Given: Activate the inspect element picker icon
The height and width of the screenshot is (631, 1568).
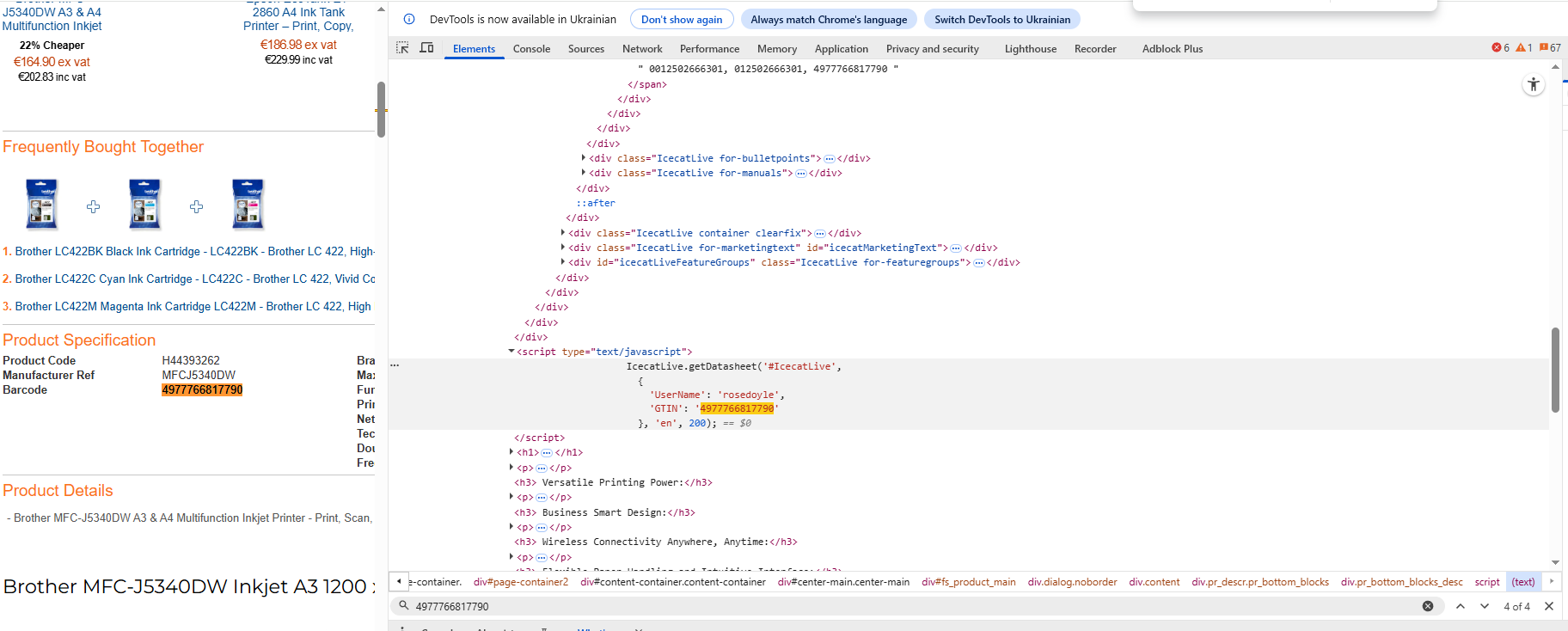Looking at the screenshot, I should (402, 48).
